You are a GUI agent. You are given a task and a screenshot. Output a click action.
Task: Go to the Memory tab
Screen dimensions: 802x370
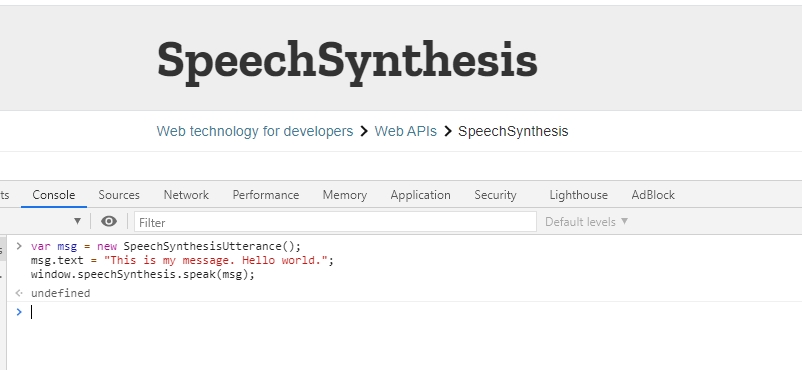345,195
